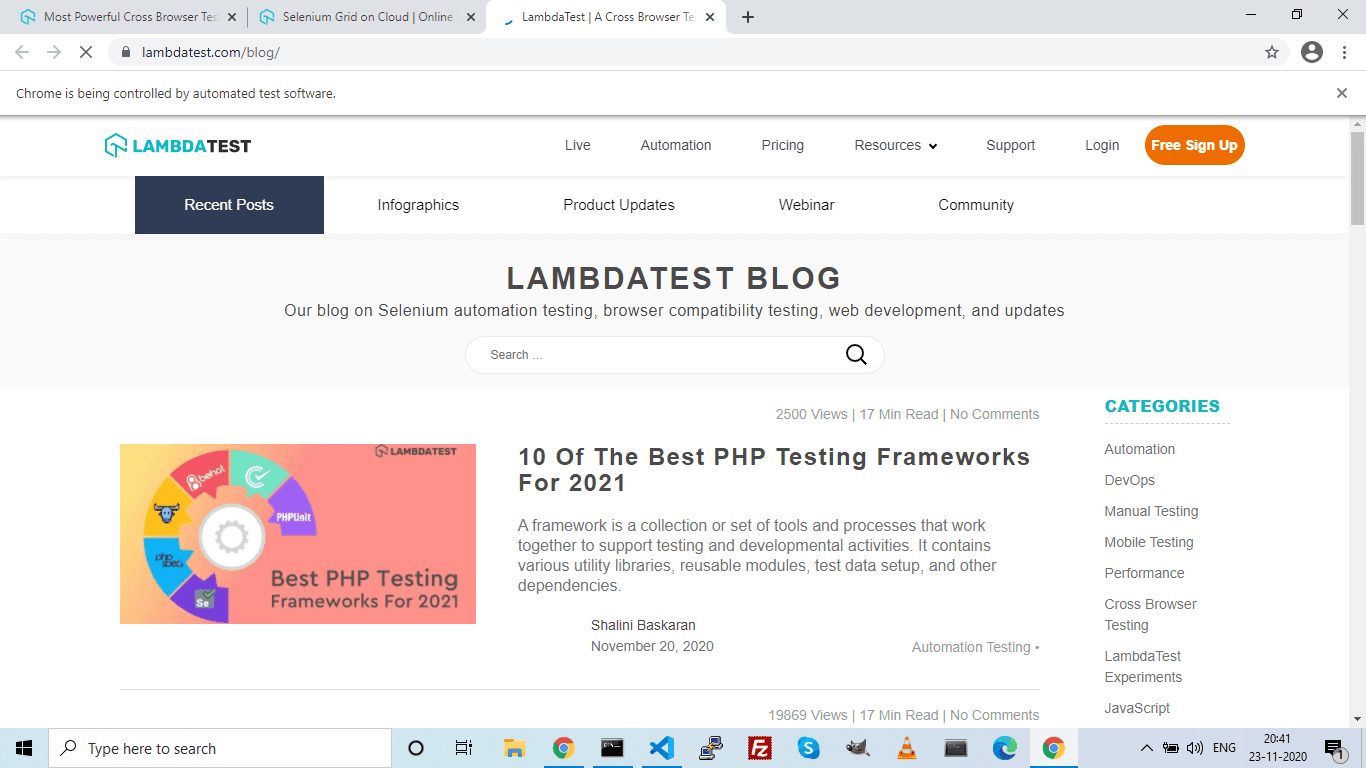Screen dimensions: 1366x768
Task: Open the LambdaTest Experiments category
Action: tap(1144, 667)
